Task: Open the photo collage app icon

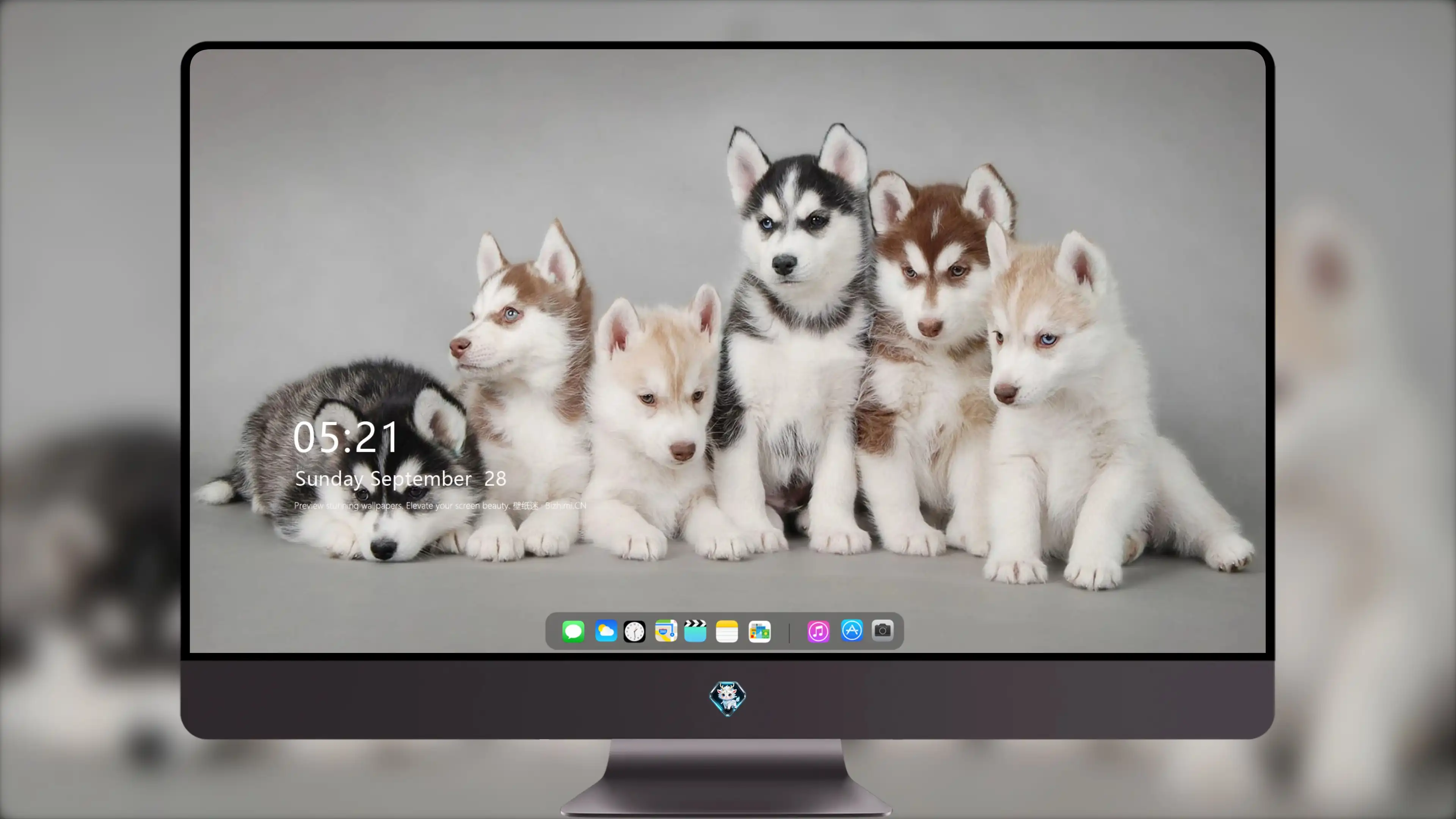Action: point(759,631)
